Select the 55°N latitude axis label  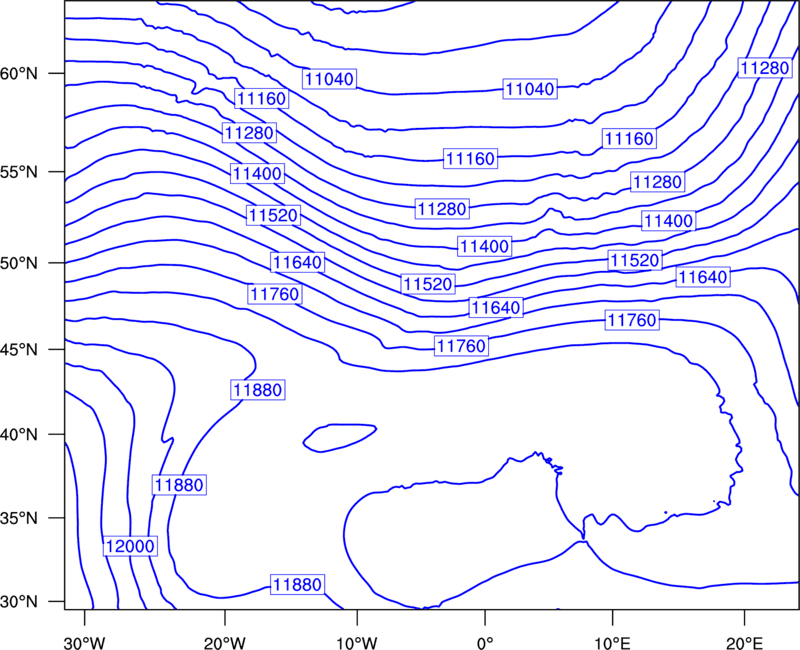[18, 172]
